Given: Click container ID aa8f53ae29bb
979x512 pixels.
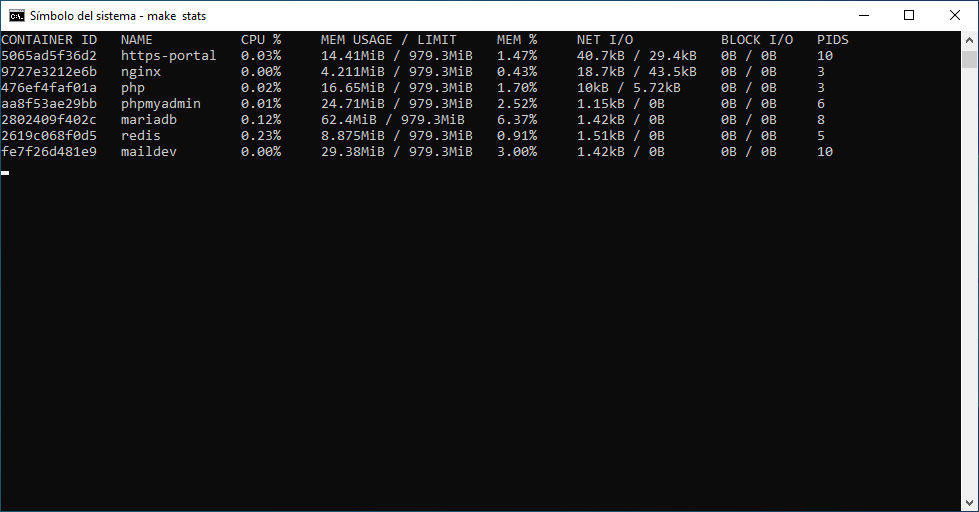Looking at the screenshot, I should pyautogui.click(x=49, y=104).
